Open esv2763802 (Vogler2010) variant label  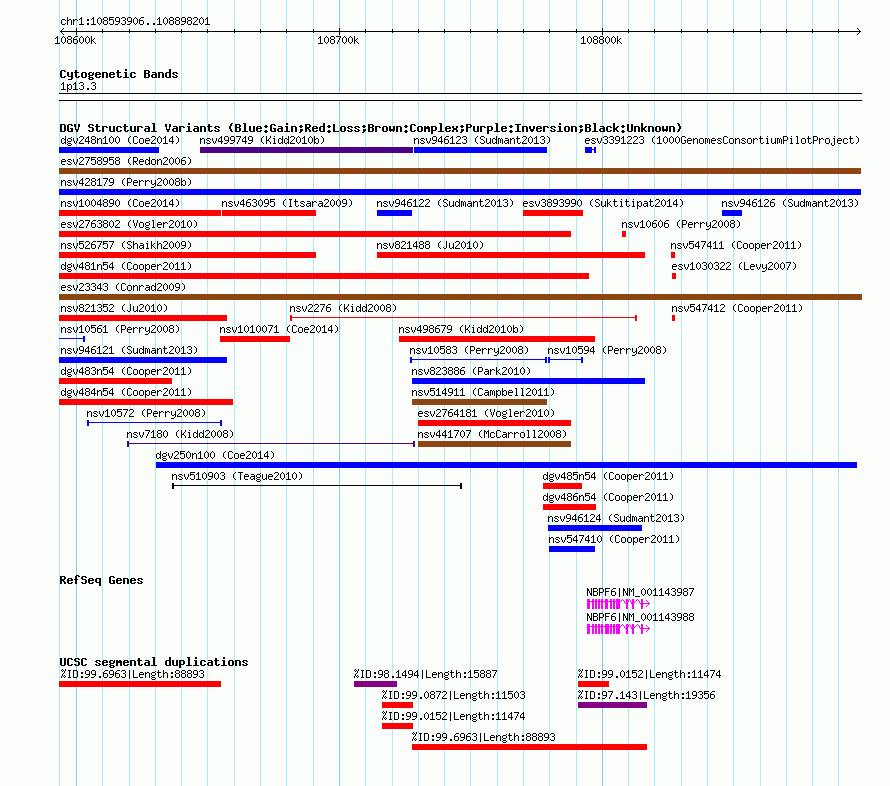coord(129,224)
